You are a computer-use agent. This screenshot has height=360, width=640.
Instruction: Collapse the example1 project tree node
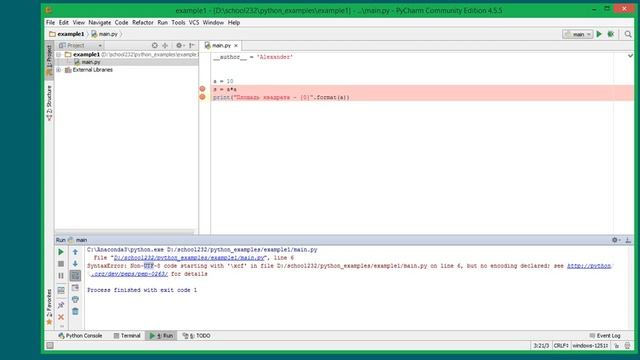click(x=59, y=54)
